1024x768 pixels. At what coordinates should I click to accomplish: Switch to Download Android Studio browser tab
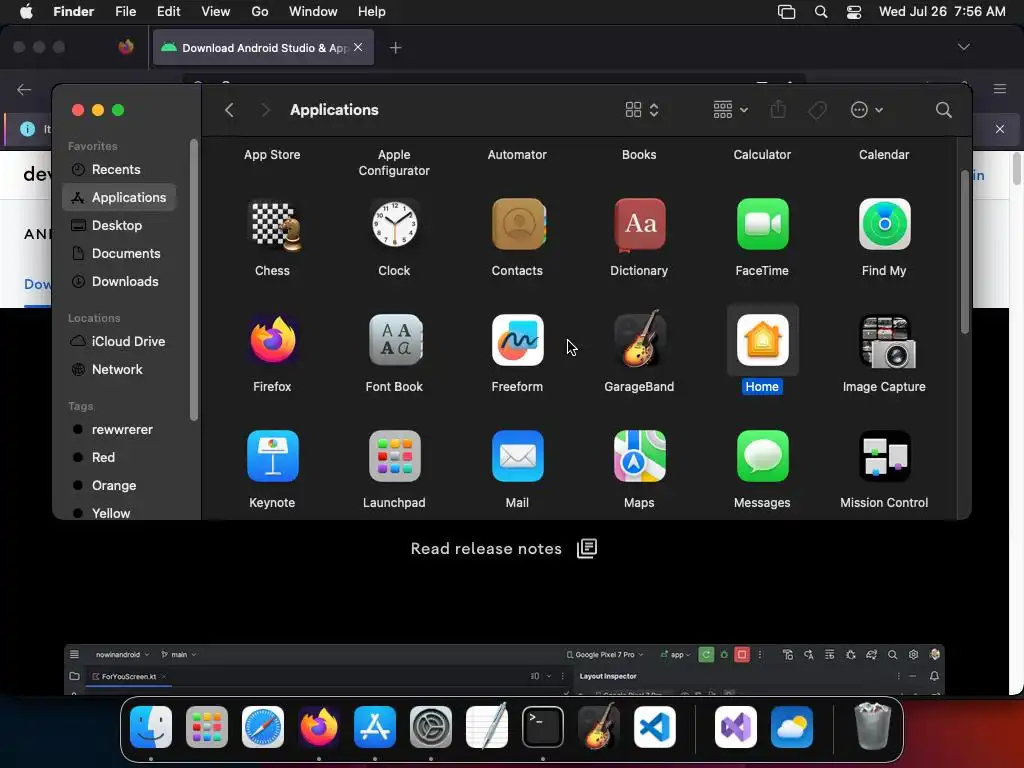click(x=263, y=48)
